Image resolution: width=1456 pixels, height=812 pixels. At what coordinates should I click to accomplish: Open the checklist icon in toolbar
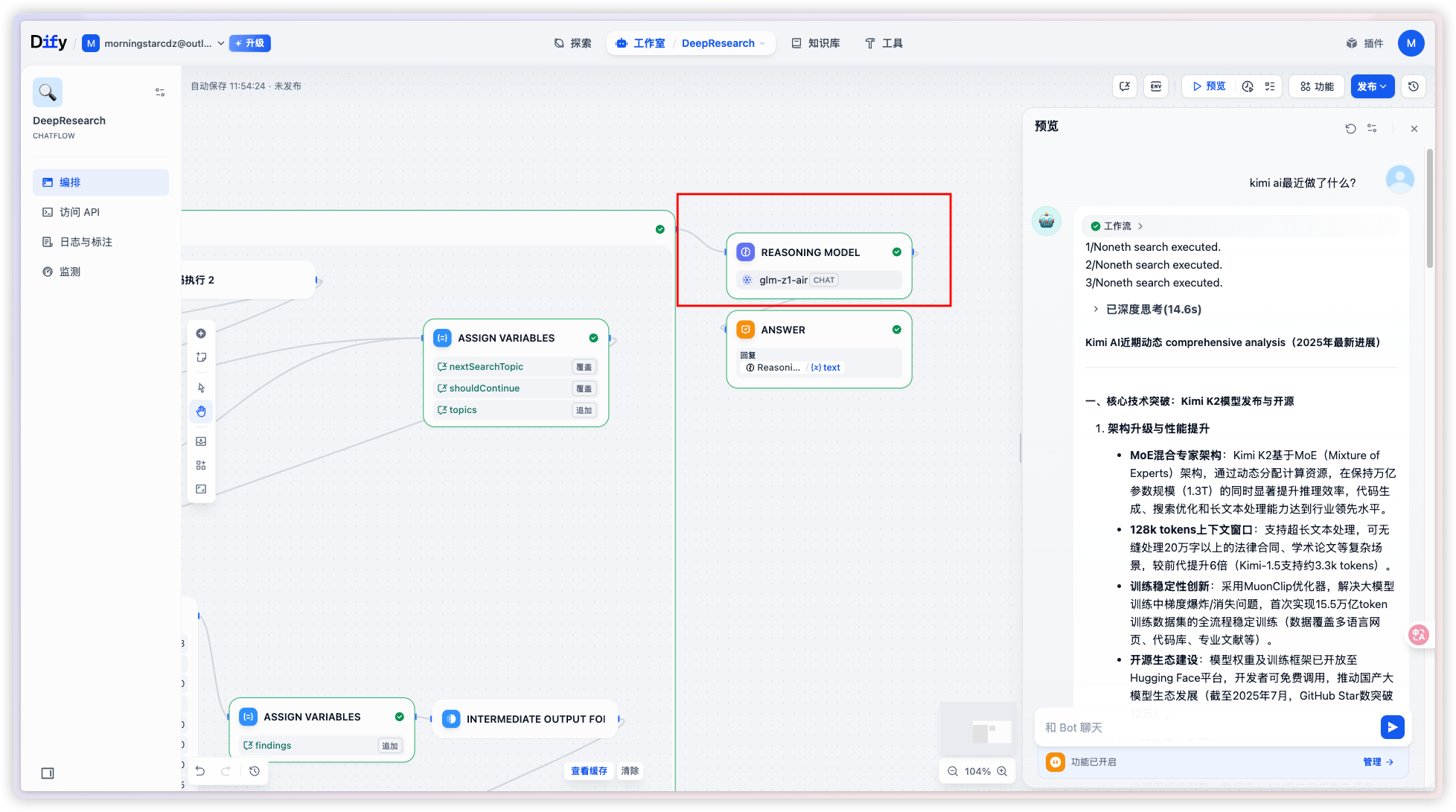1270,86
